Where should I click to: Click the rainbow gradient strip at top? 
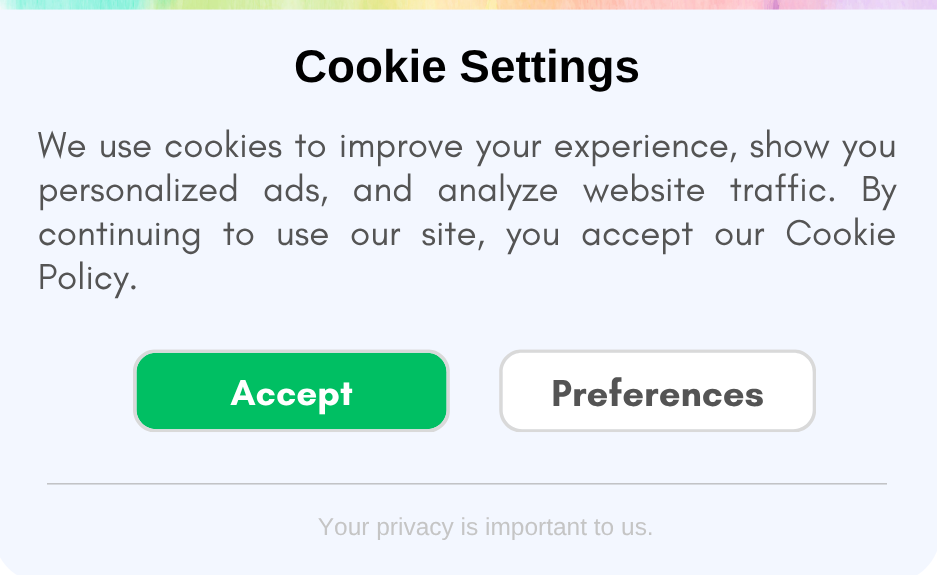(468, 4)
